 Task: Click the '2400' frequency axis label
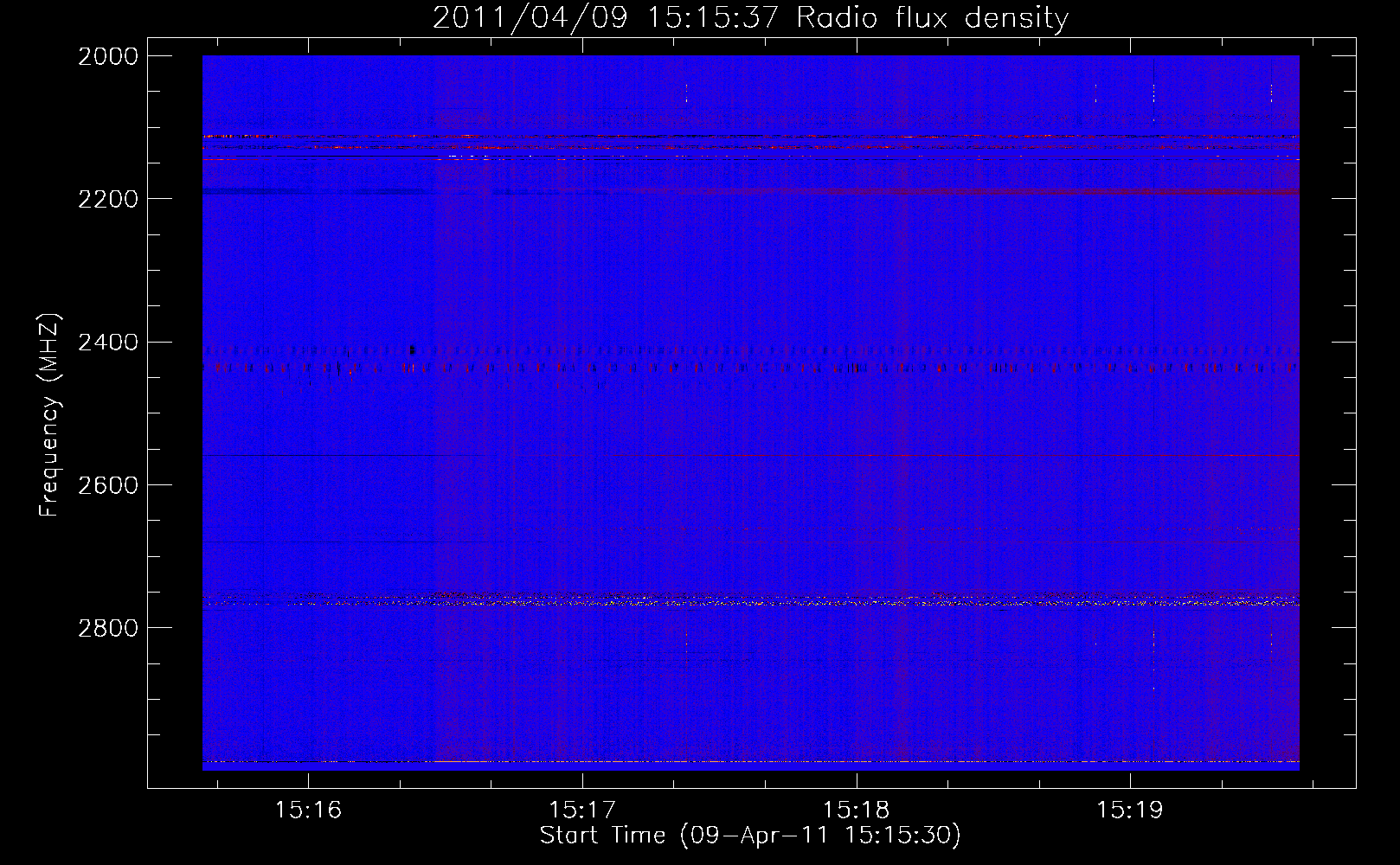coord(108,343)
